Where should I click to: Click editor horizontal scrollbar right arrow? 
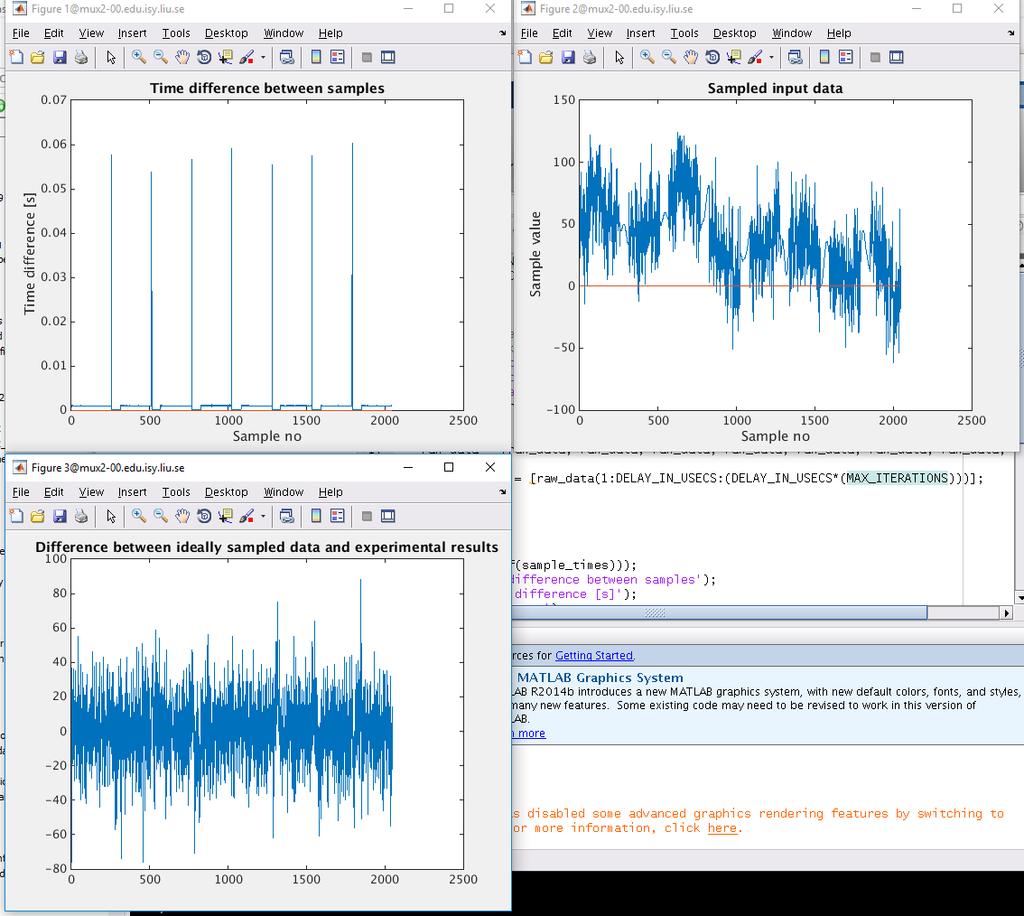click(x=1006, y=612)
